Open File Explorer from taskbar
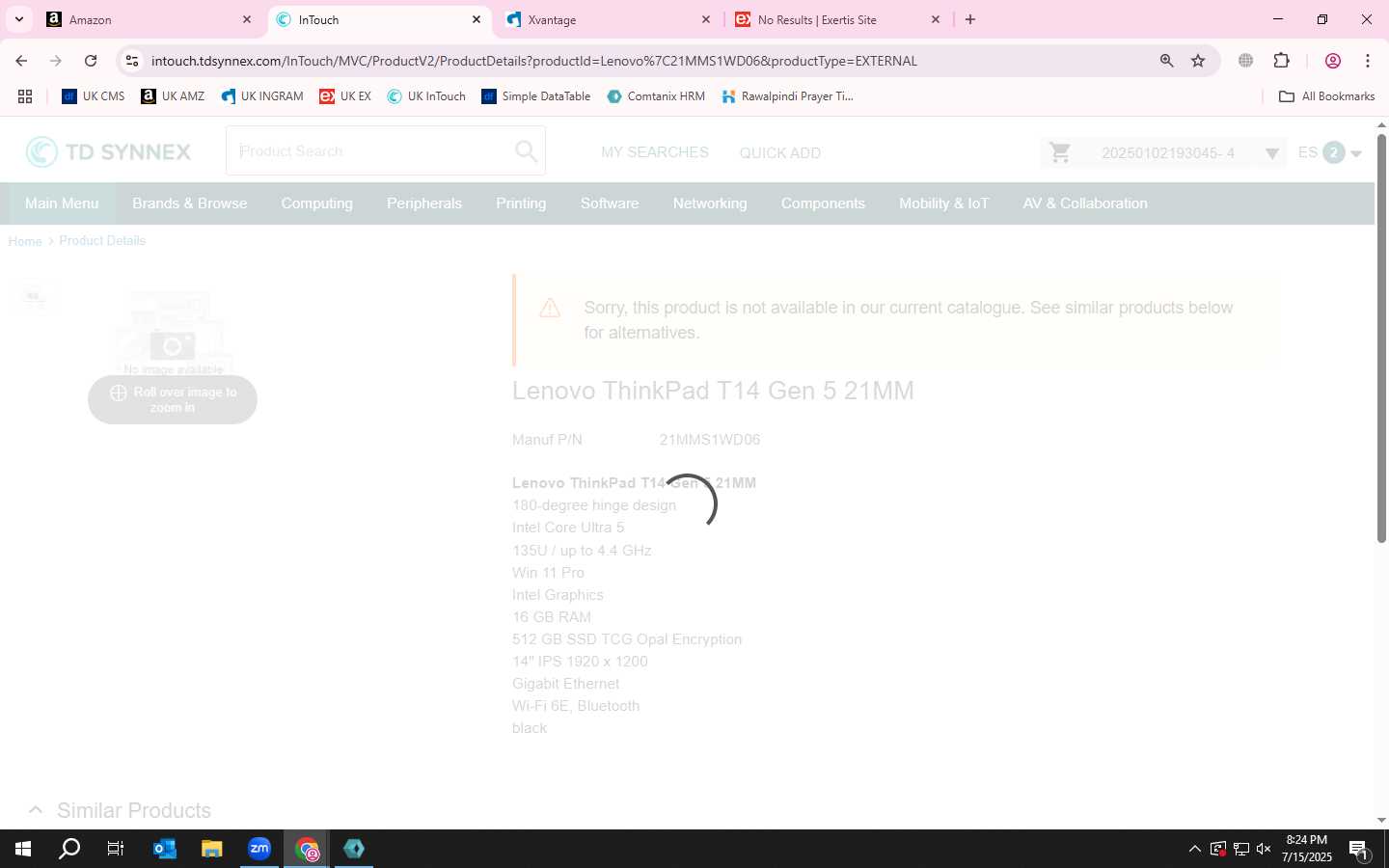Viewport: 1389px width, 868px height. (212, 849)
